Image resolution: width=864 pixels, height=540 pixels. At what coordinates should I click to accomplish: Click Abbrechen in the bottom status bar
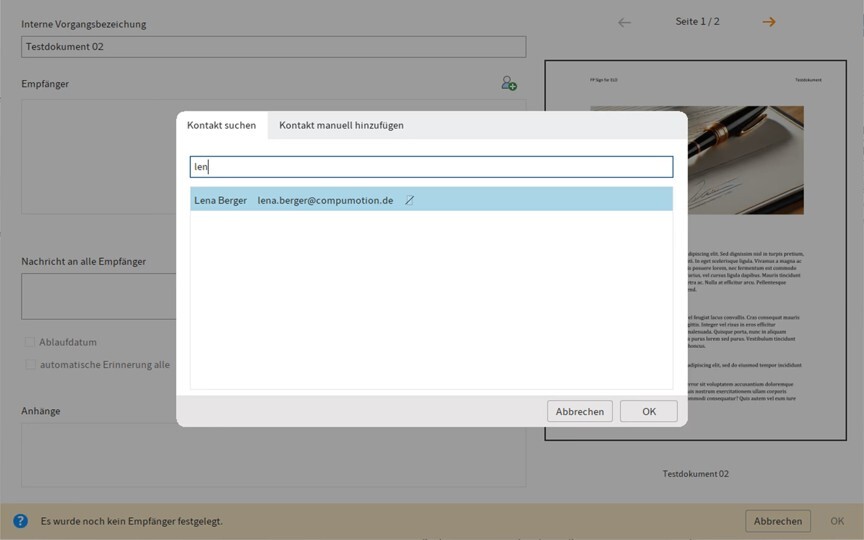(777, 521)
